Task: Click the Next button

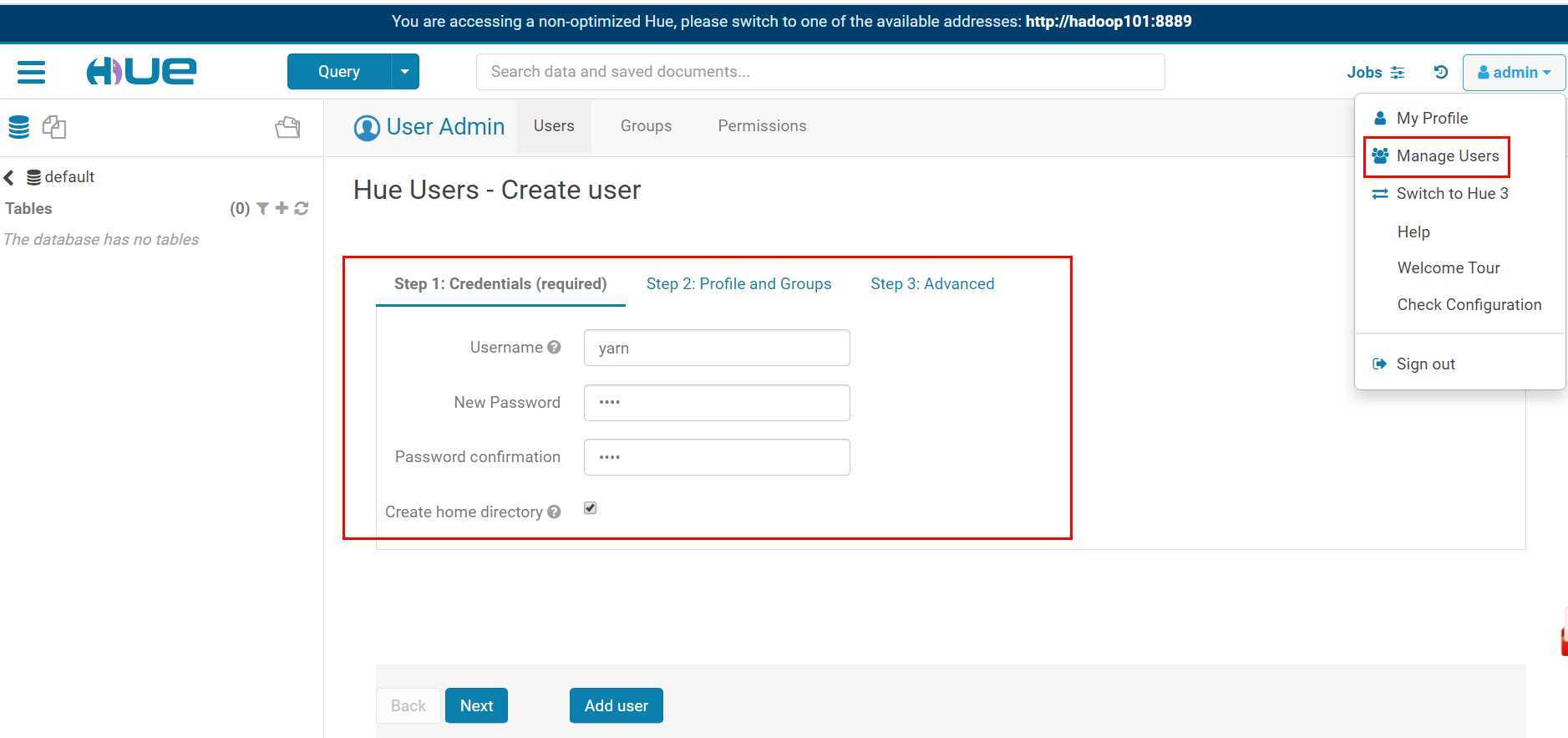Action: (x=476, y=705)
